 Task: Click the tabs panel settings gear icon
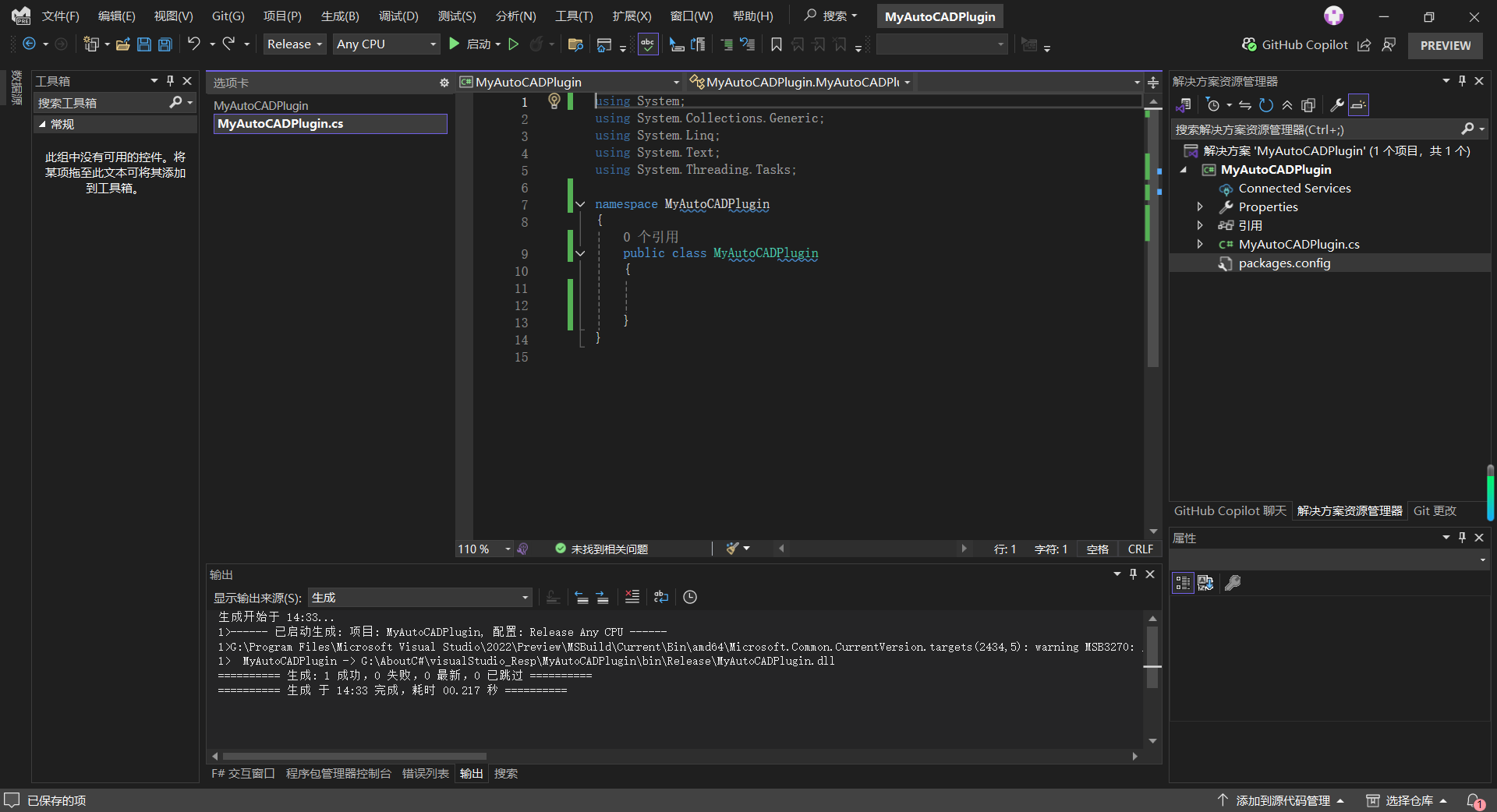click(x=444, y=83)
